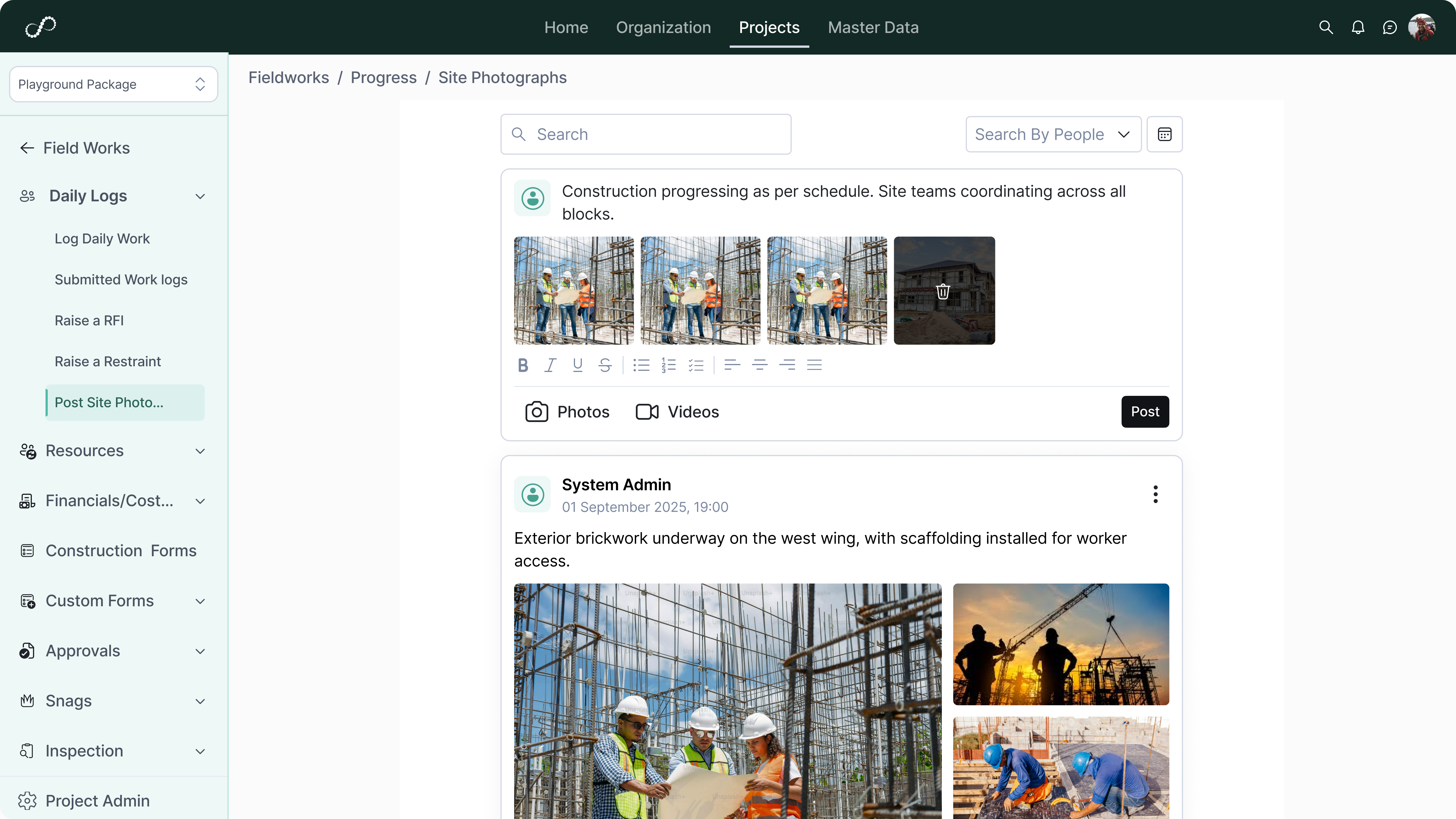Click the System Admin avatar icon
Viewport: 1456px width, 819px height.
(532, 494)
